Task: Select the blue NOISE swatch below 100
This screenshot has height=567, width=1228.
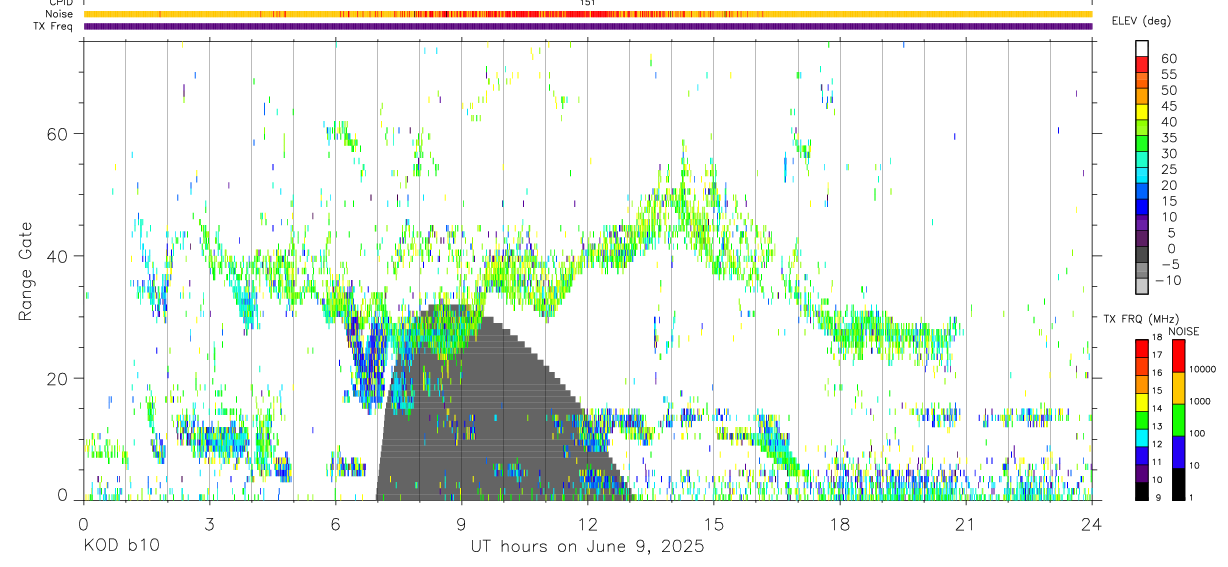Action: click(1179, 452)
